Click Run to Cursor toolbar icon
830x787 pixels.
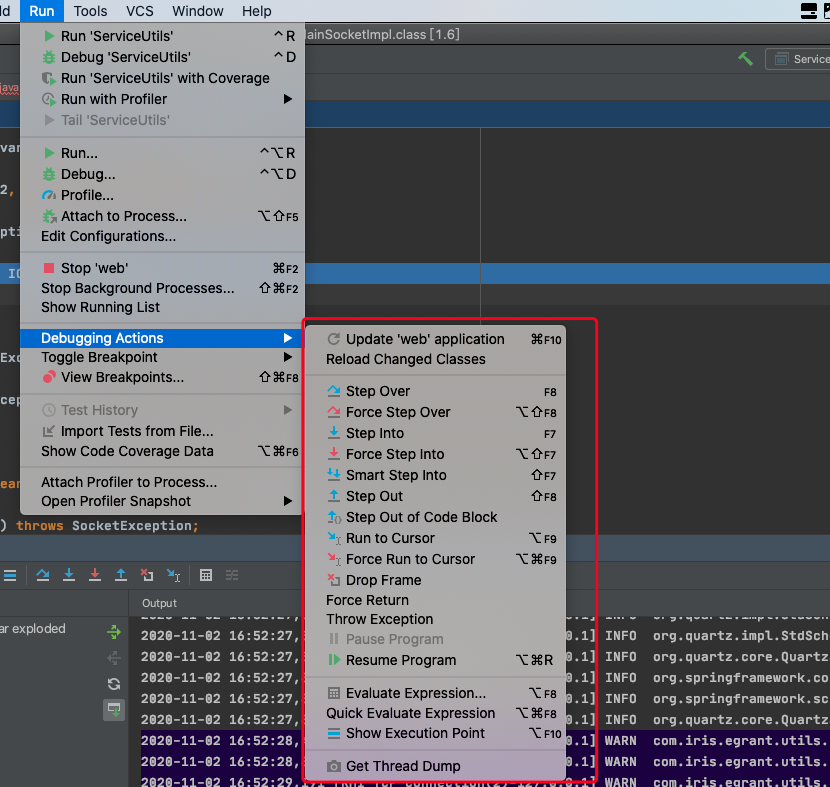click(x=173, y=575)
